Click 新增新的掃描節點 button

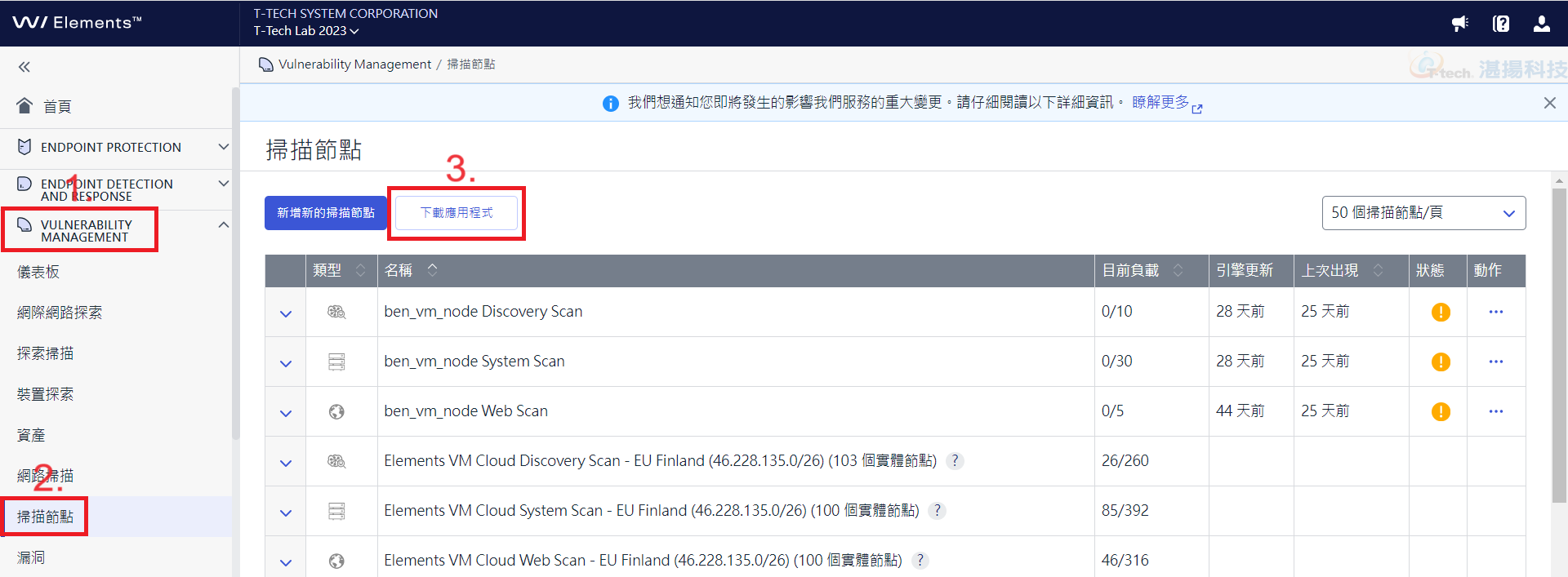[x=325, y=213]
